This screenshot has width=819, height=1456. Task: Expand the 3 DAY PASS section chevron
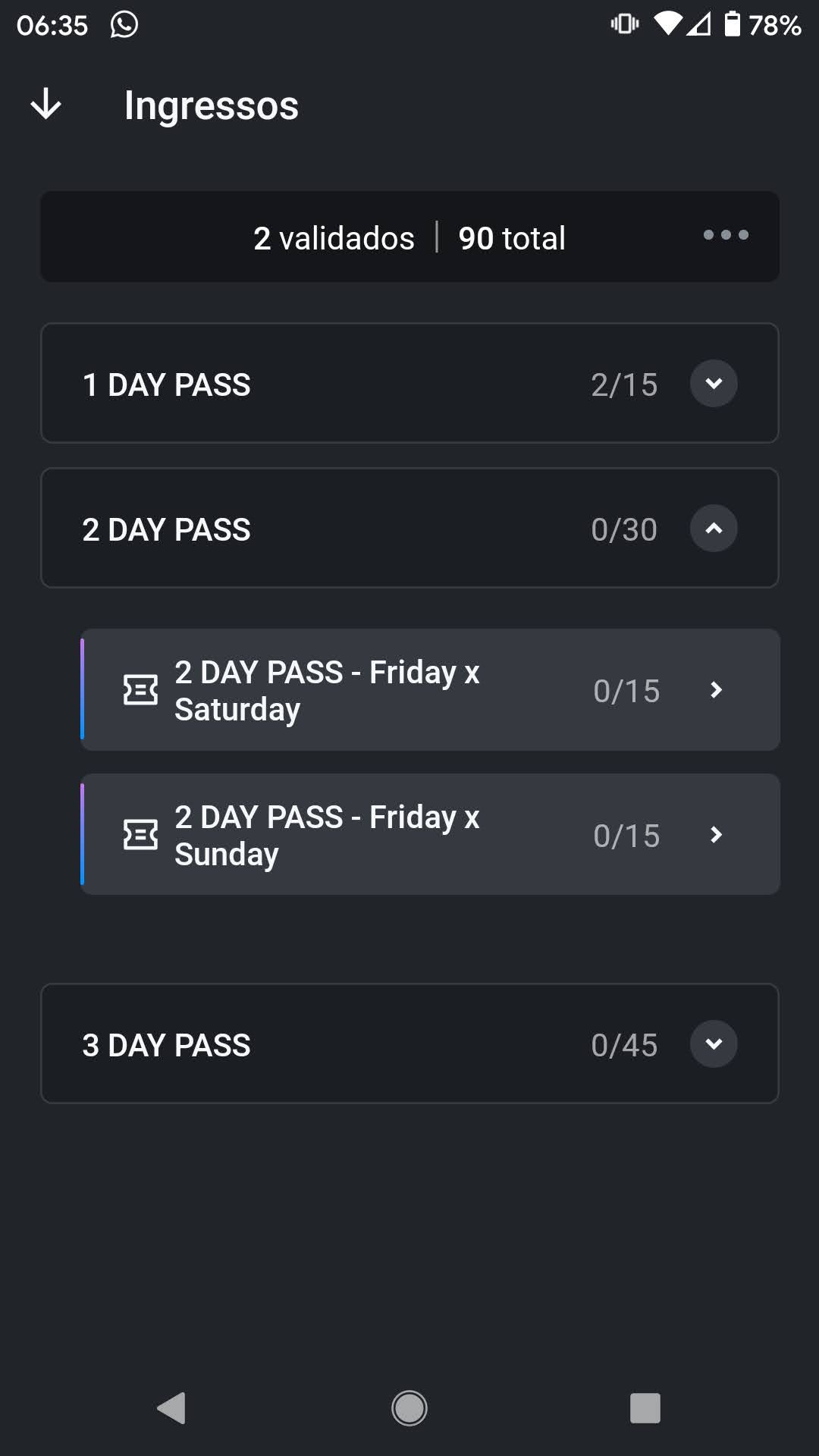[714, 1044]
